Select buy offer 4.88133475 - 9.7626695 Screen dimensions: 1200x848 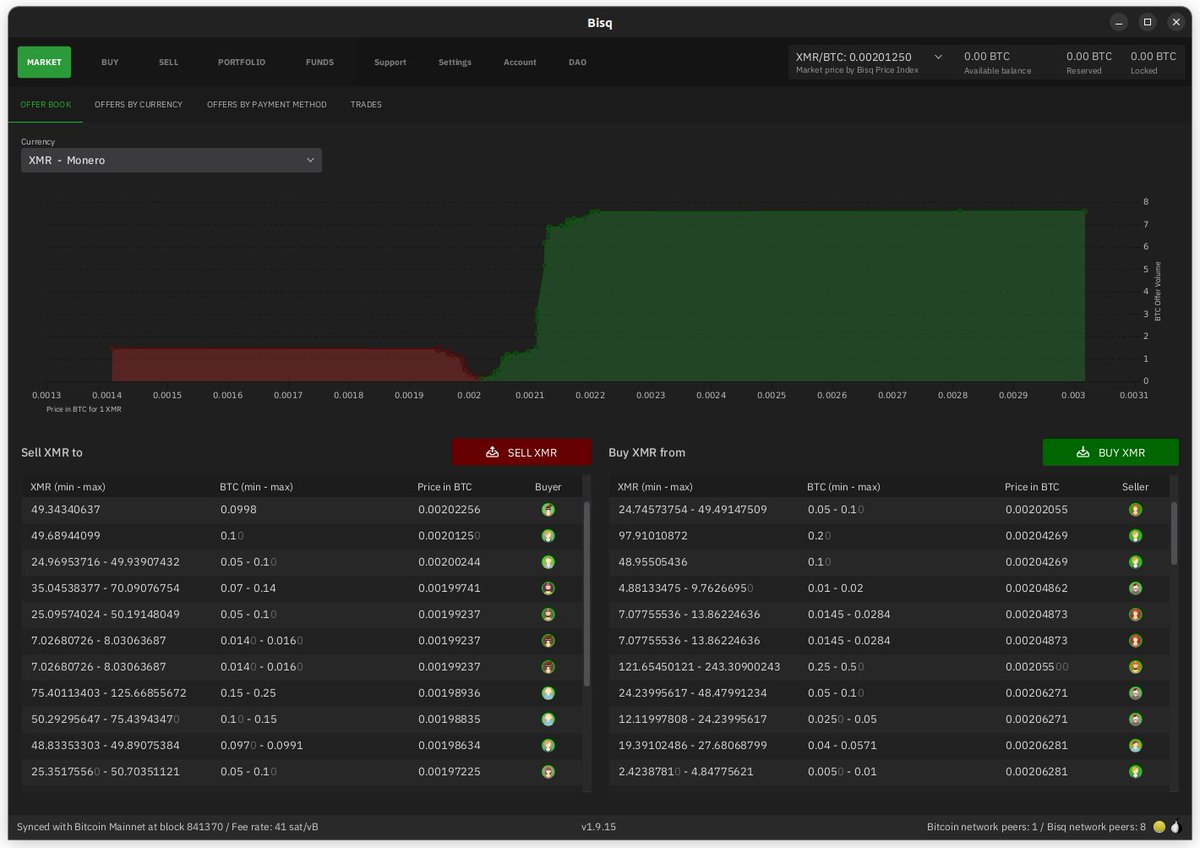click(x=889, y=588)
